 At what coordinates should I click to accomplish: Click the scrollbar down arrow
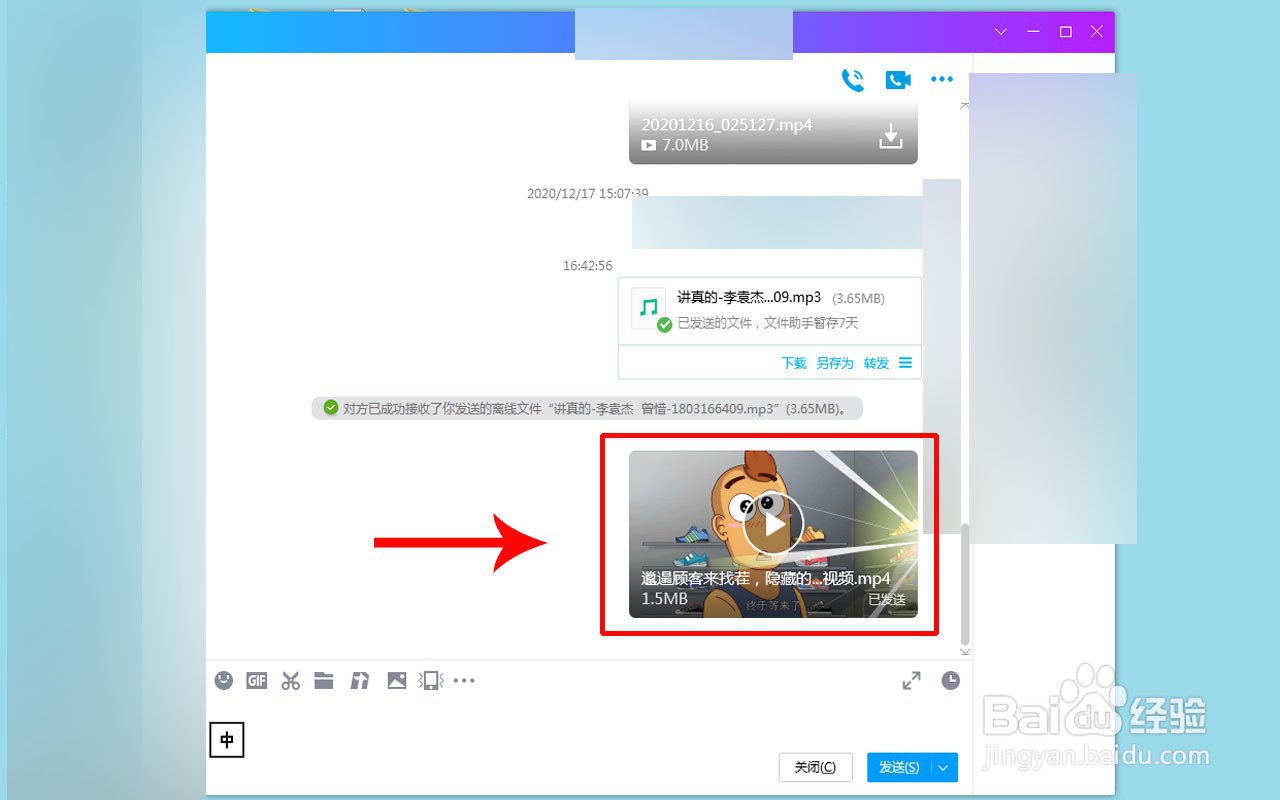point(965,652)
